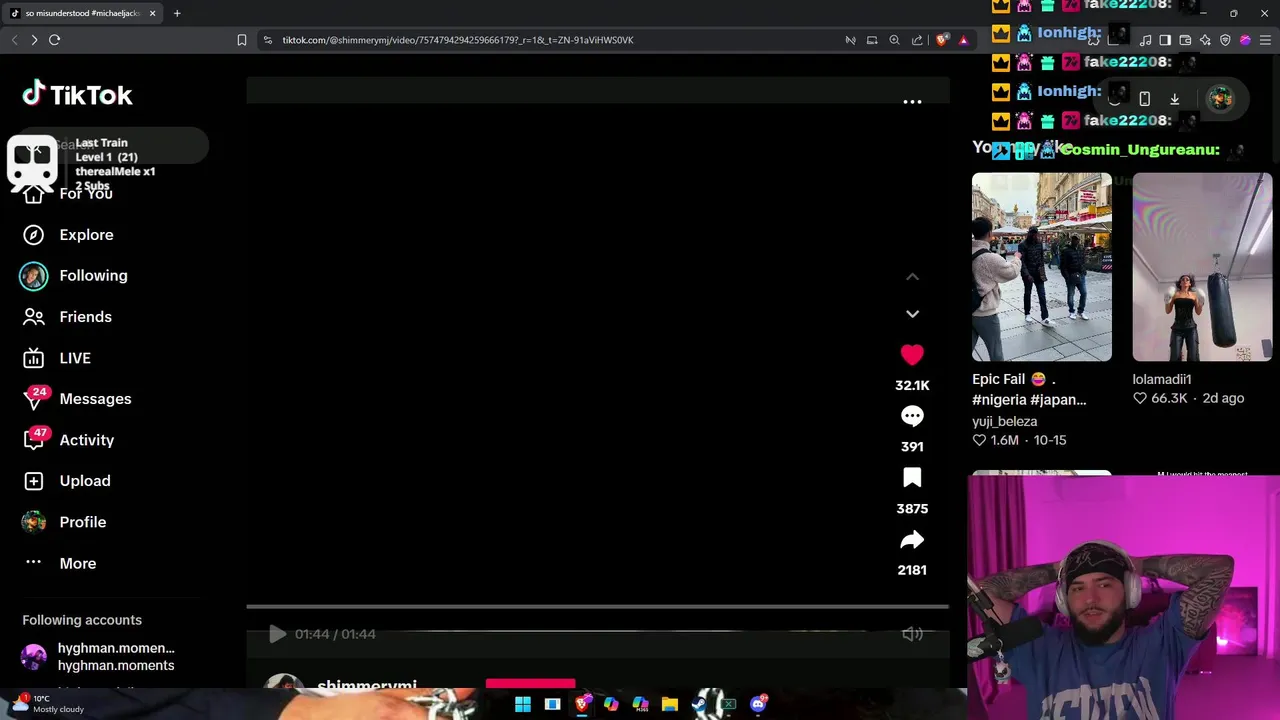
Task: Play the video from the player controls
Action: click(277, 634)
